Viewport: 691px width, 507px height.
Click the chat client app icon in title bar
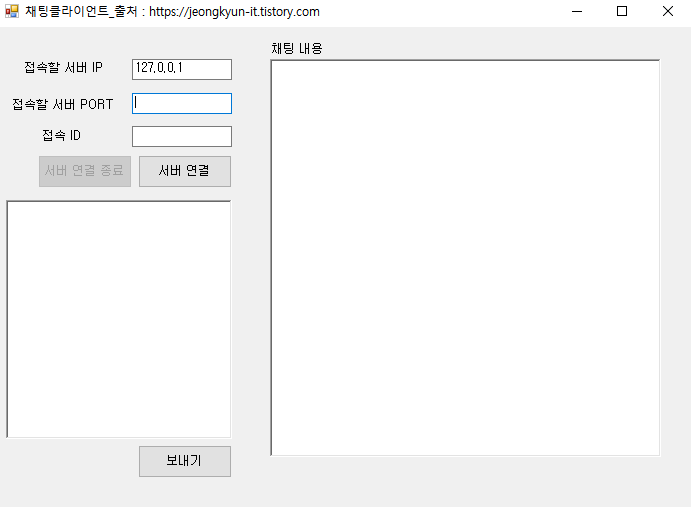click(12, 11)
